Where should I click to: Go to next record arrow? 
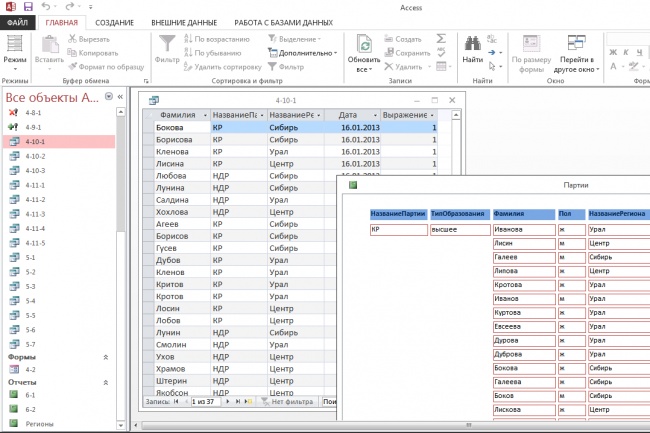pos(228,402)
